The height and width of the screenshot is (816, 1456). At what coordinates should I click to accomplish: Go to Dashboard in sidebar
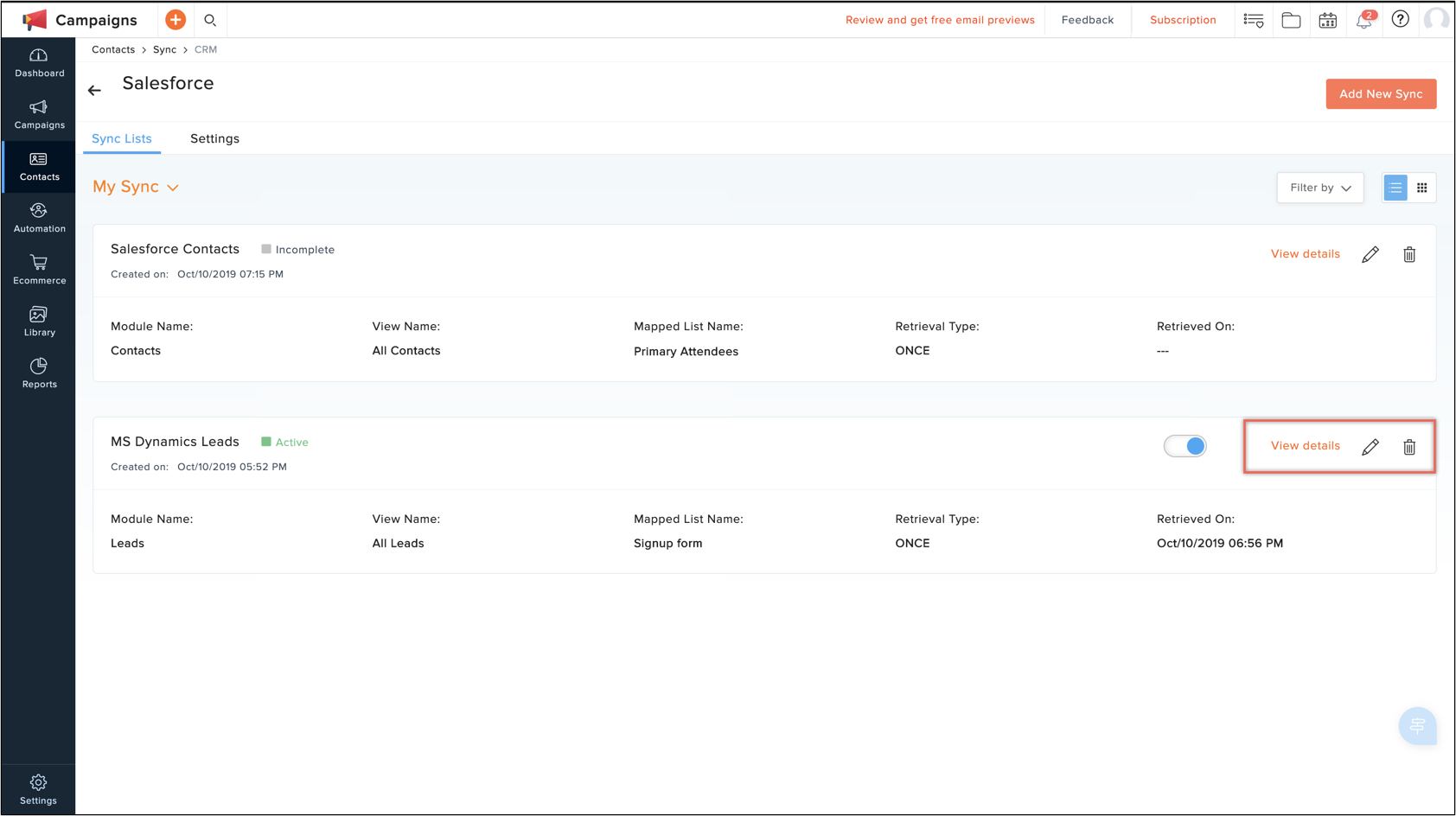click(x=39, y=63)
